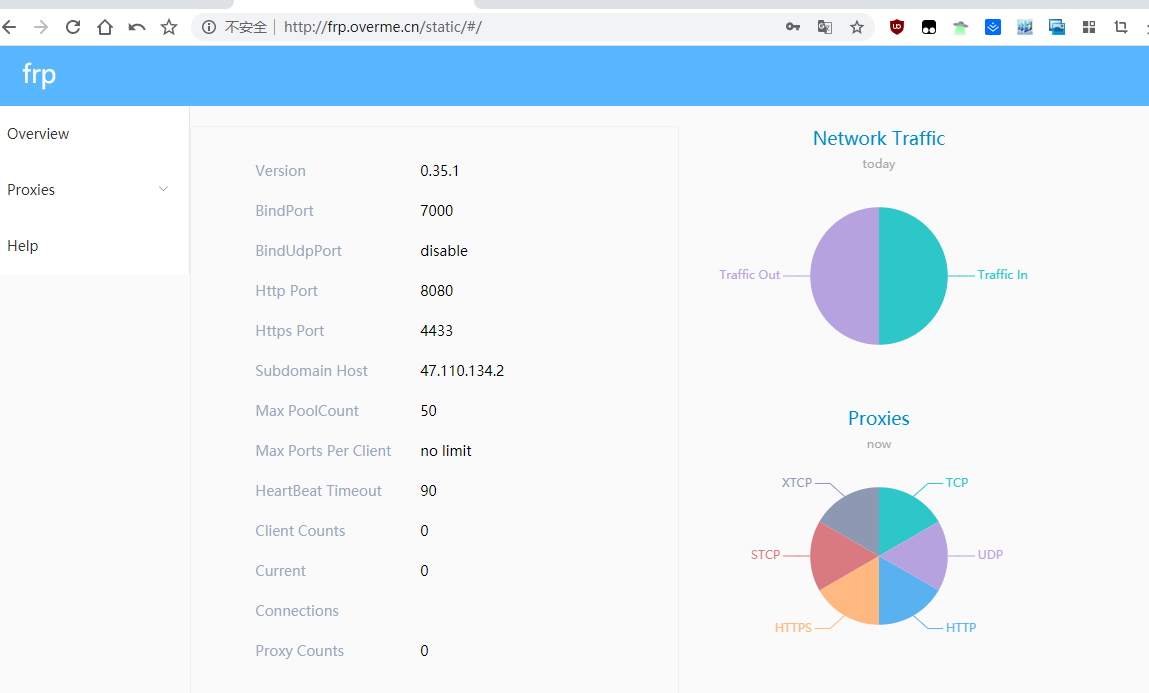This screenshot has width=1149, height=693.
Task: Click the TCP chart label
Action: tap(957, 483)
